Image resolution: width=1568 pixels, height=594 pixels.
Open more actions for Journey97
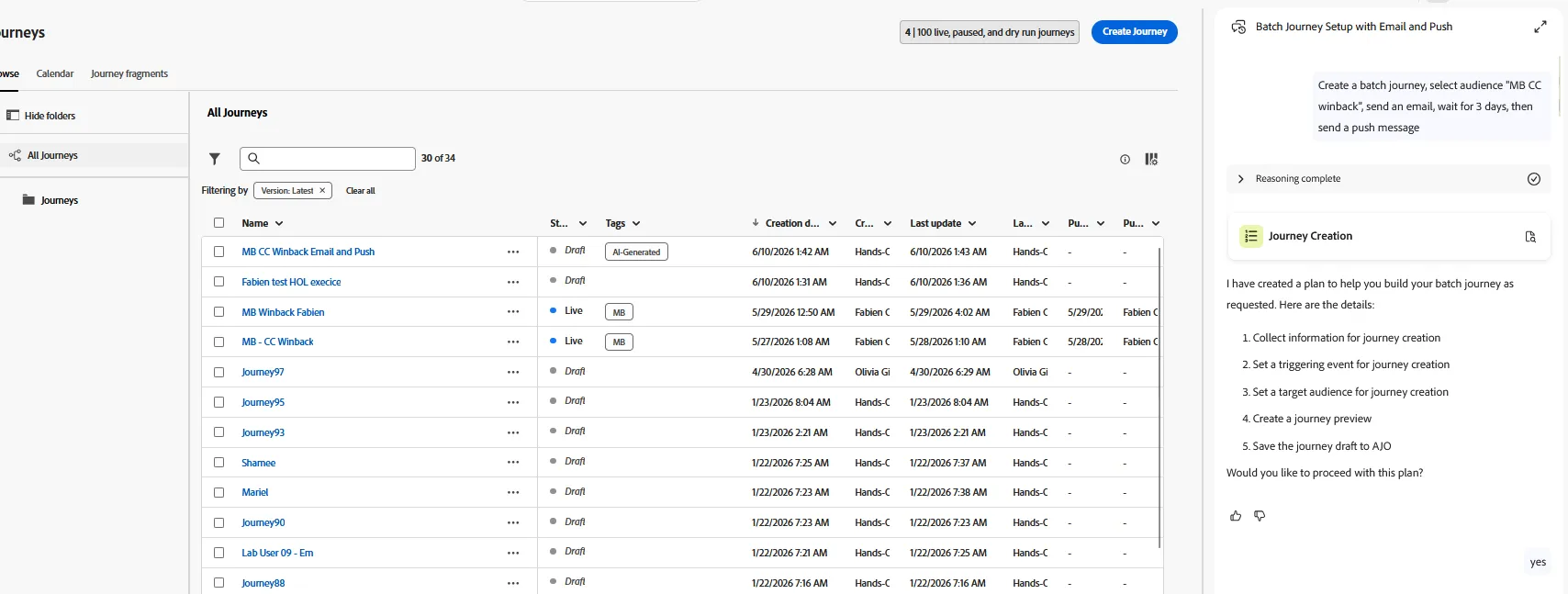tap(513, 372)
